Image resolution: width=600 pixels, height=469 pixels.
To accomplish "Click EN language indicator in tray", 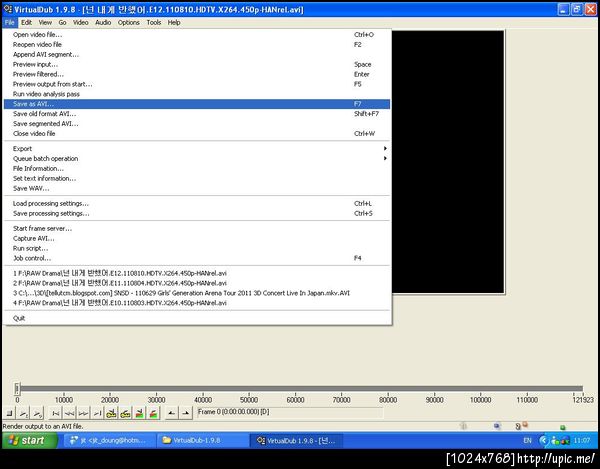I will click(x=527, y=441).
